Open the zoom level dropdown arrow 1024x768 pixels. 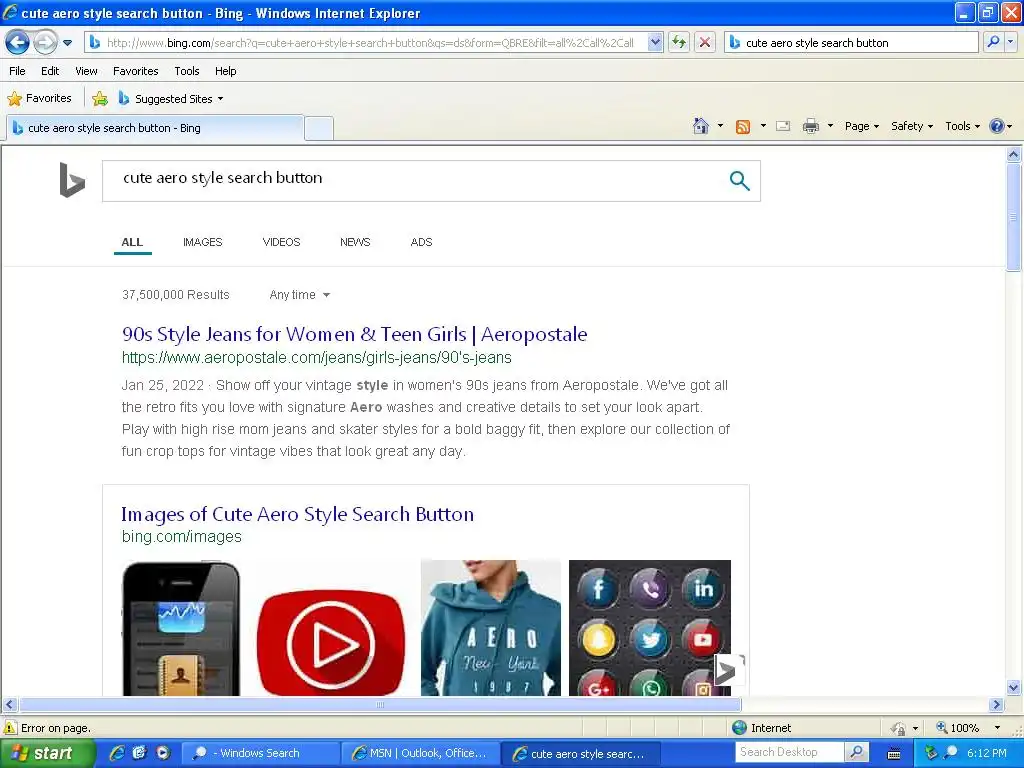[997, 728]
